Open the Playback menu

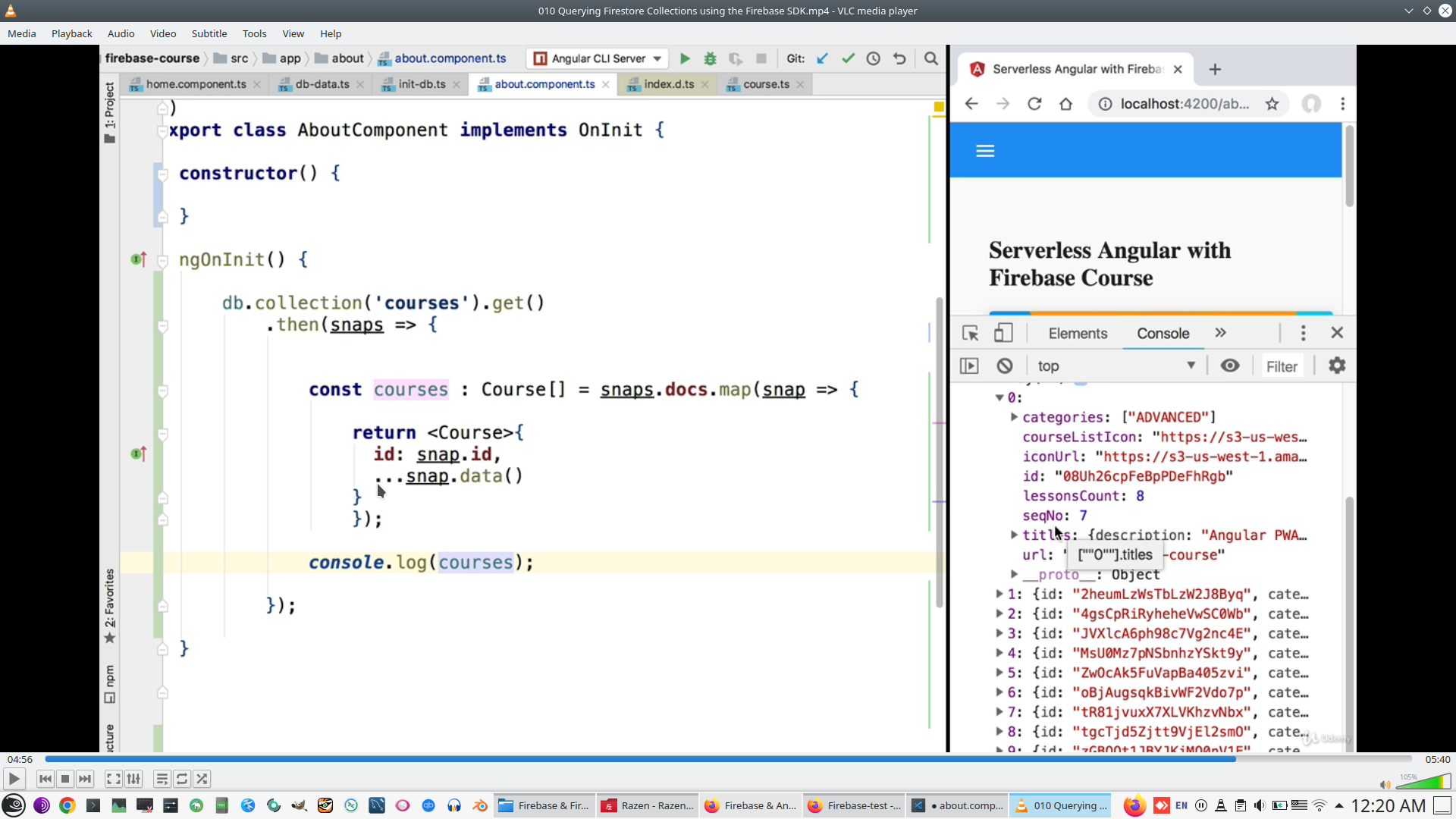tap(71, 33)
